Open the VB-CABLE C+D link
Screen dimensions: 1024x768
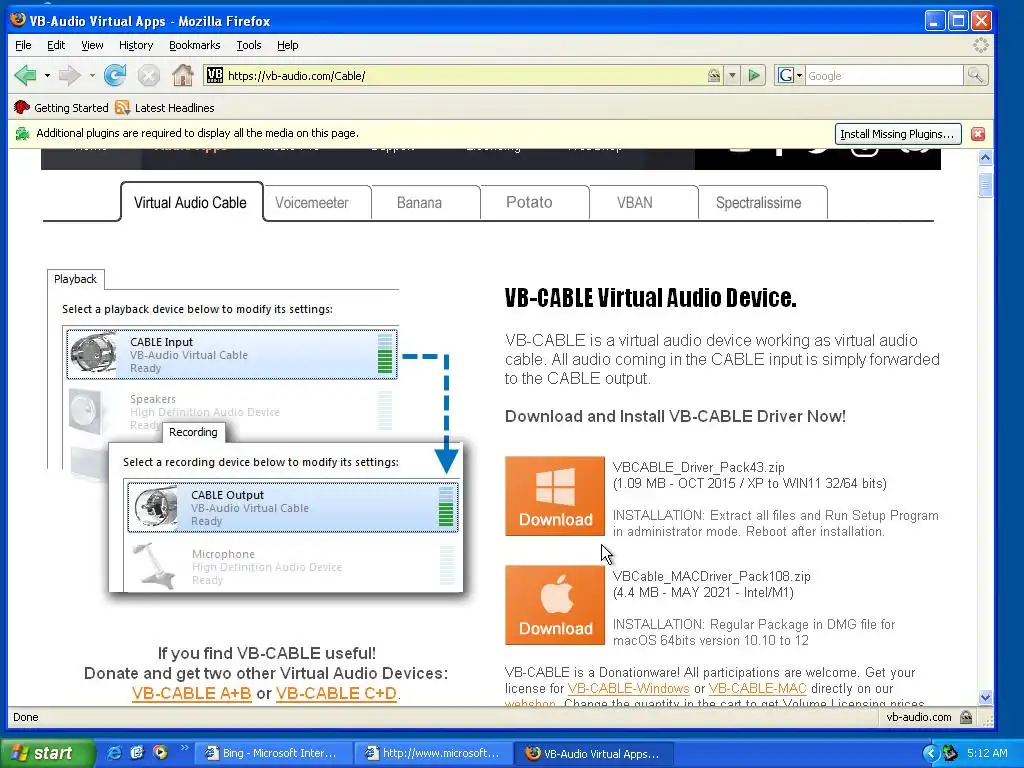coord(336,693)
